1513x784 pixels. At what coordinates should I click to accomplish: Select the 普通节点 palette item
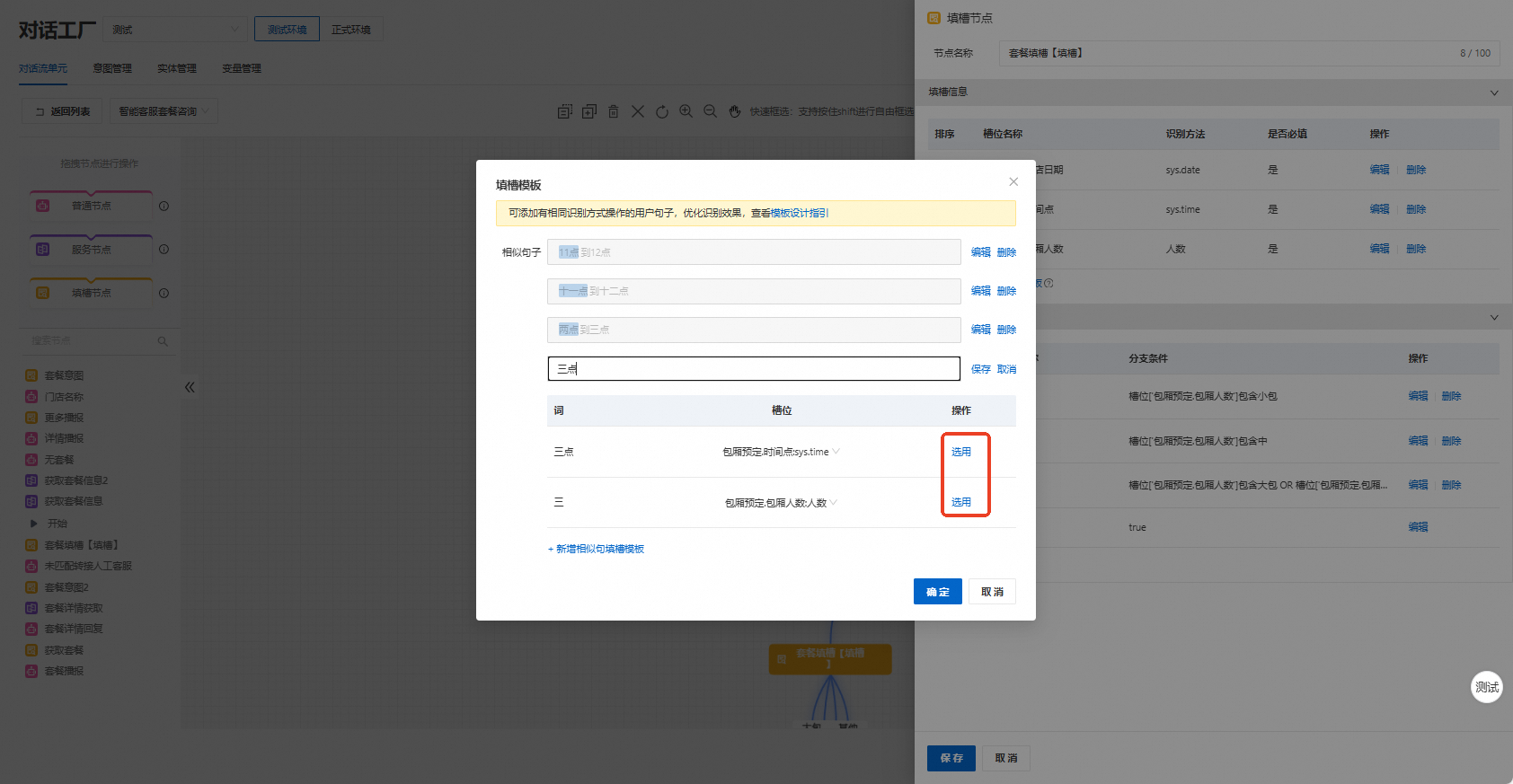pyautogui.click(x=91, y=206)
